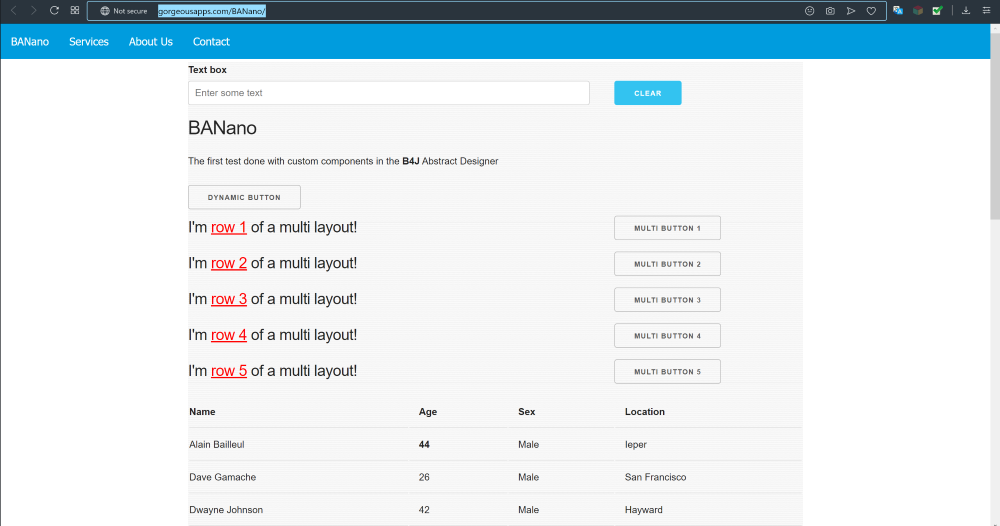Select the 'Alain Bailleul' name cell
1000x526 pixels.
point(217,444)
